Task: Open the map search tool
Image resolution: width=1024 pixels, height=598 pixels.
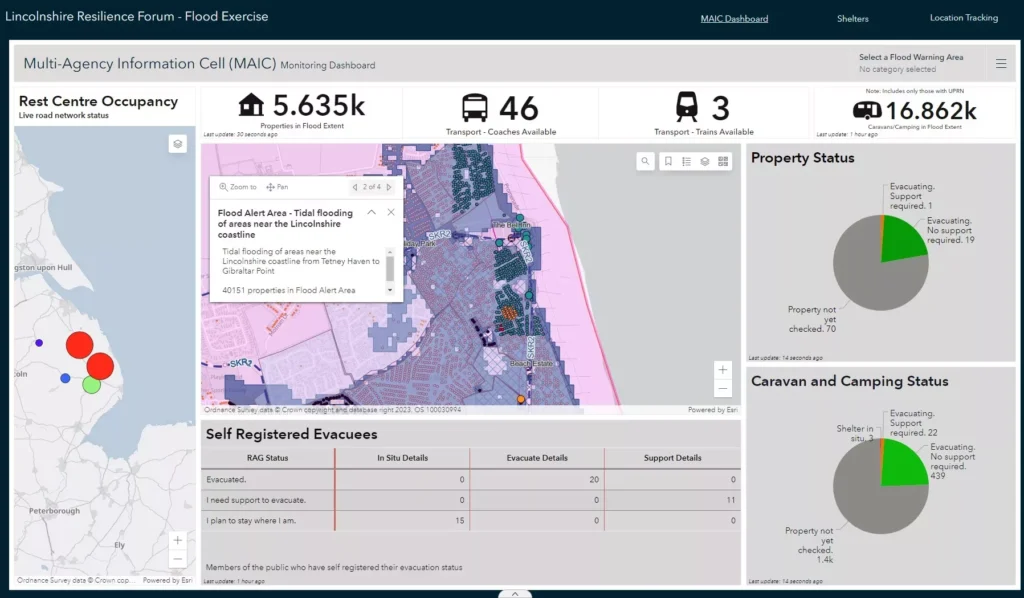Action: pos(646,161)
